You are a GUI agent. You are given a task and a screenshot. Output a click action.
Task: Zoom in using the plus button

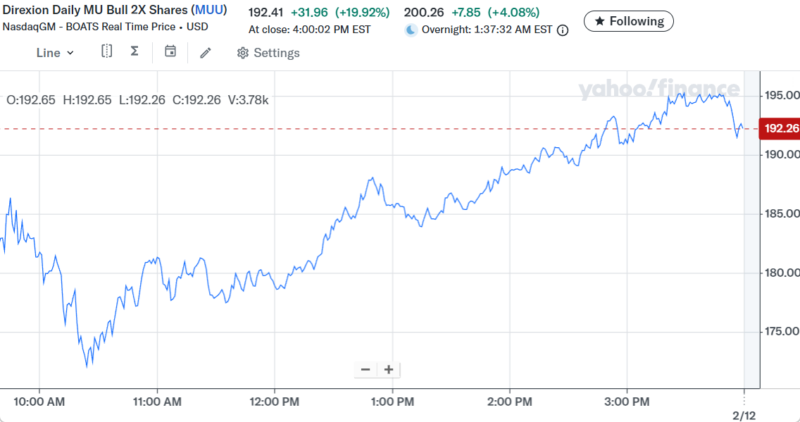pos(389,369)
